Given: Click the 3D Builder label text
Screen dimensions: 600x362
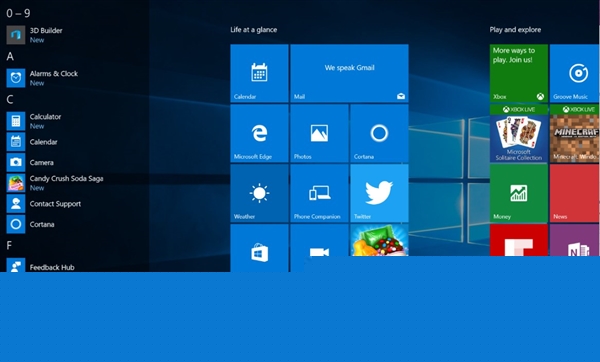Looking at the screenshot, I should pyautogui.click(x=46, y=31).
